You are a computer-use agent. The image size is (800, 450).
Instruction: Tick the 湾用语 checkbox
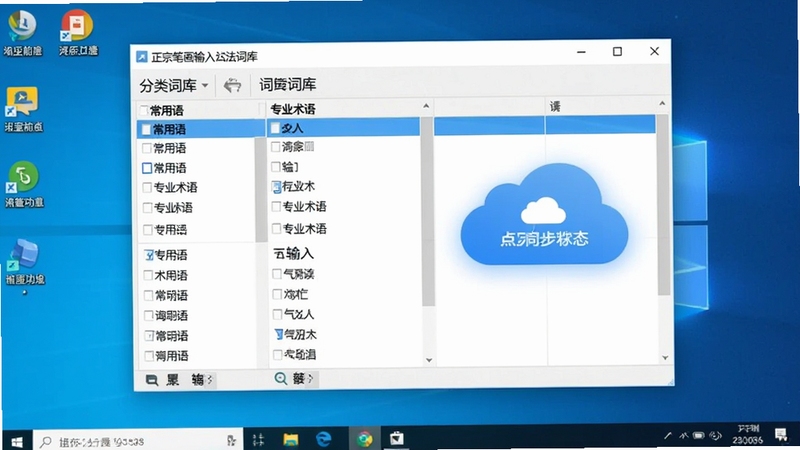(x=149, y=356)
